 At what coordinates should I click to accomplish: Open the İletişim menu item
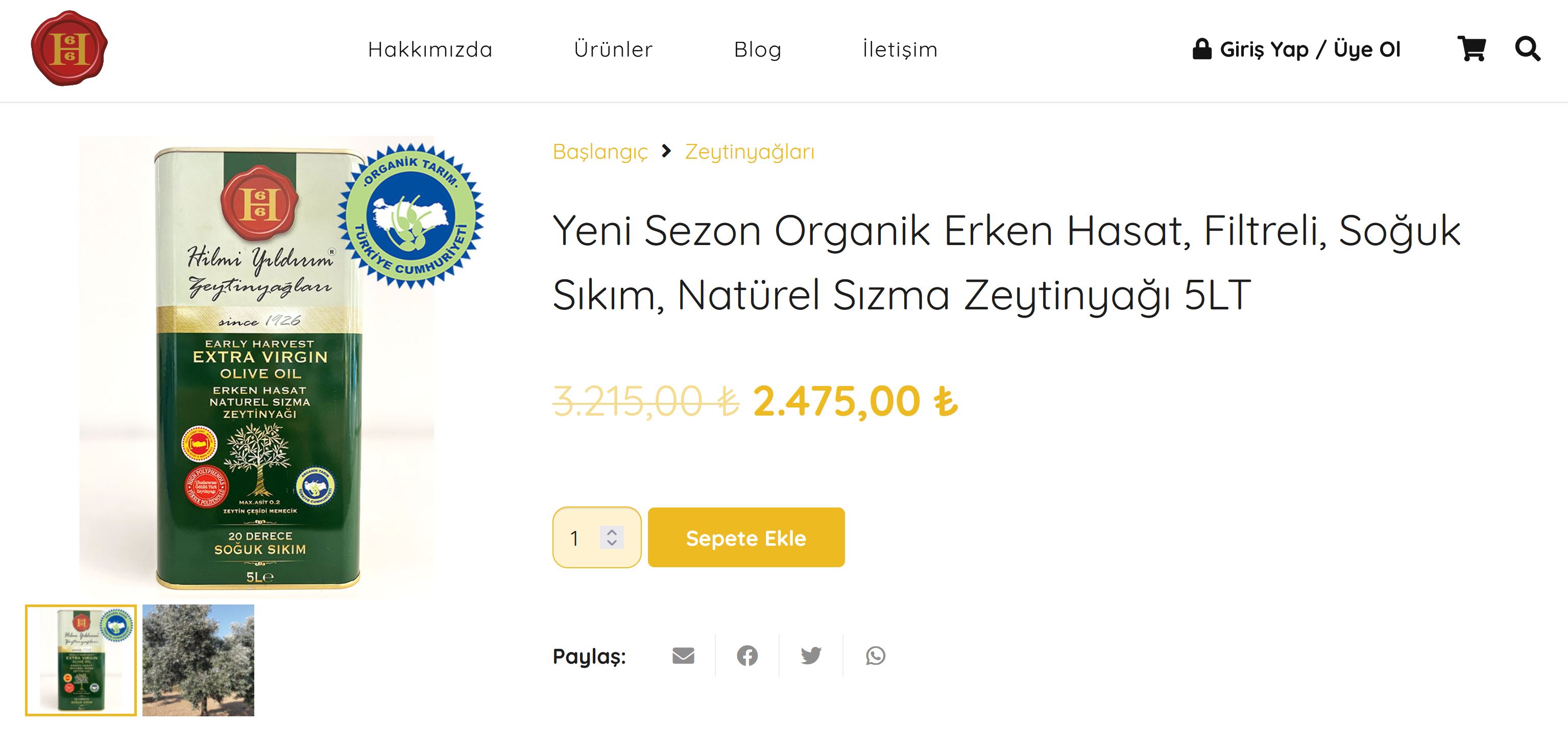(900, 50)
